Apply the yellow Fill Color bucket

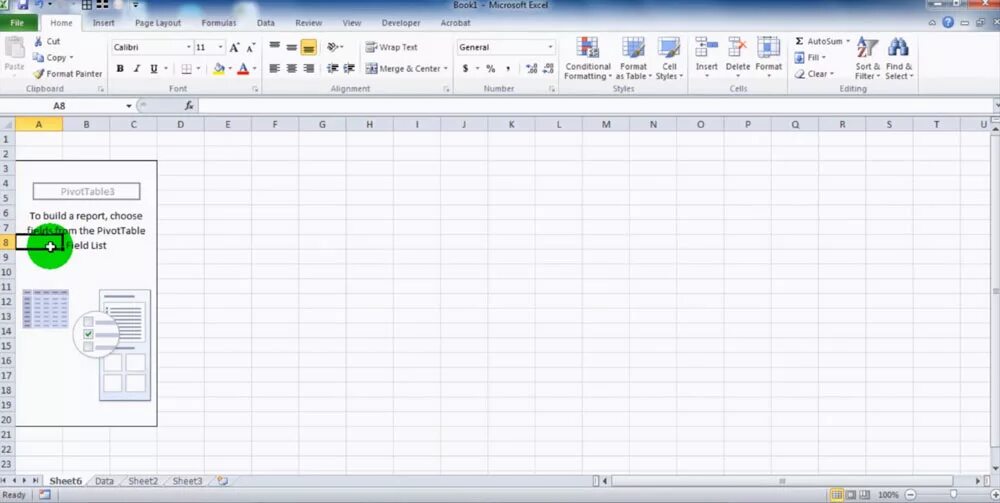219,68
